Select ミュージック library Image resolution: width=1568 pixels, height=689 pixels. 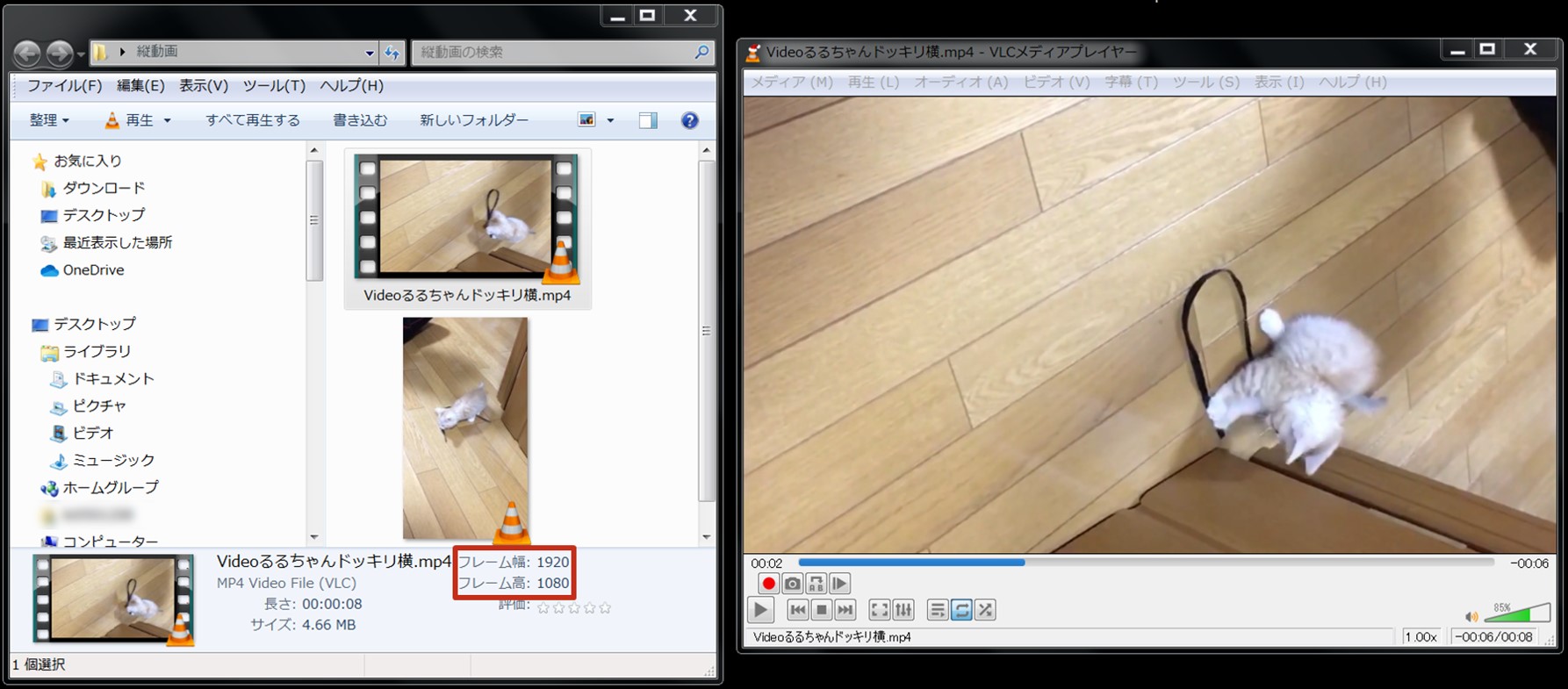tap(102, 461)
